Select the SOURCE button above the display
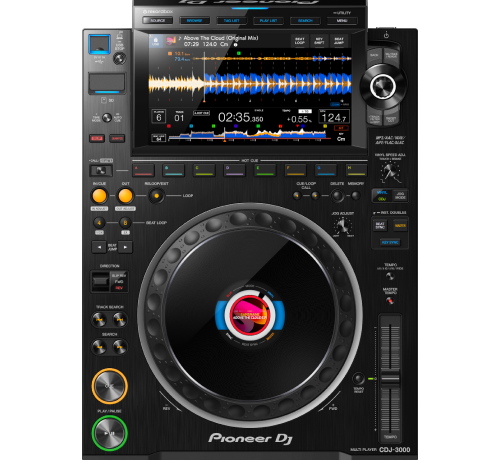 pyautogui.click(x=158, y=21)
